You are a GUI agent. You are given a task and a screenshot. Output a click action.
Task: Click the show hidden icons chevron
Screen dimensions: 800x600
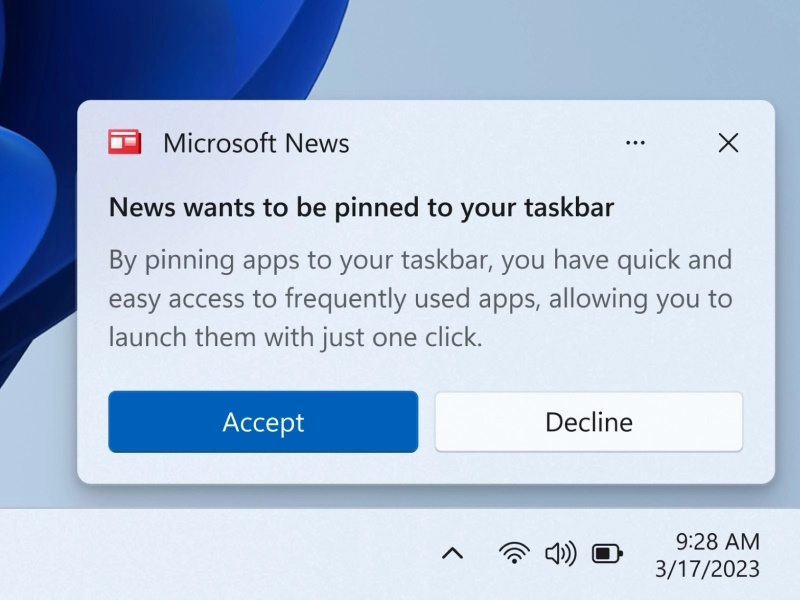coord(453,552)
